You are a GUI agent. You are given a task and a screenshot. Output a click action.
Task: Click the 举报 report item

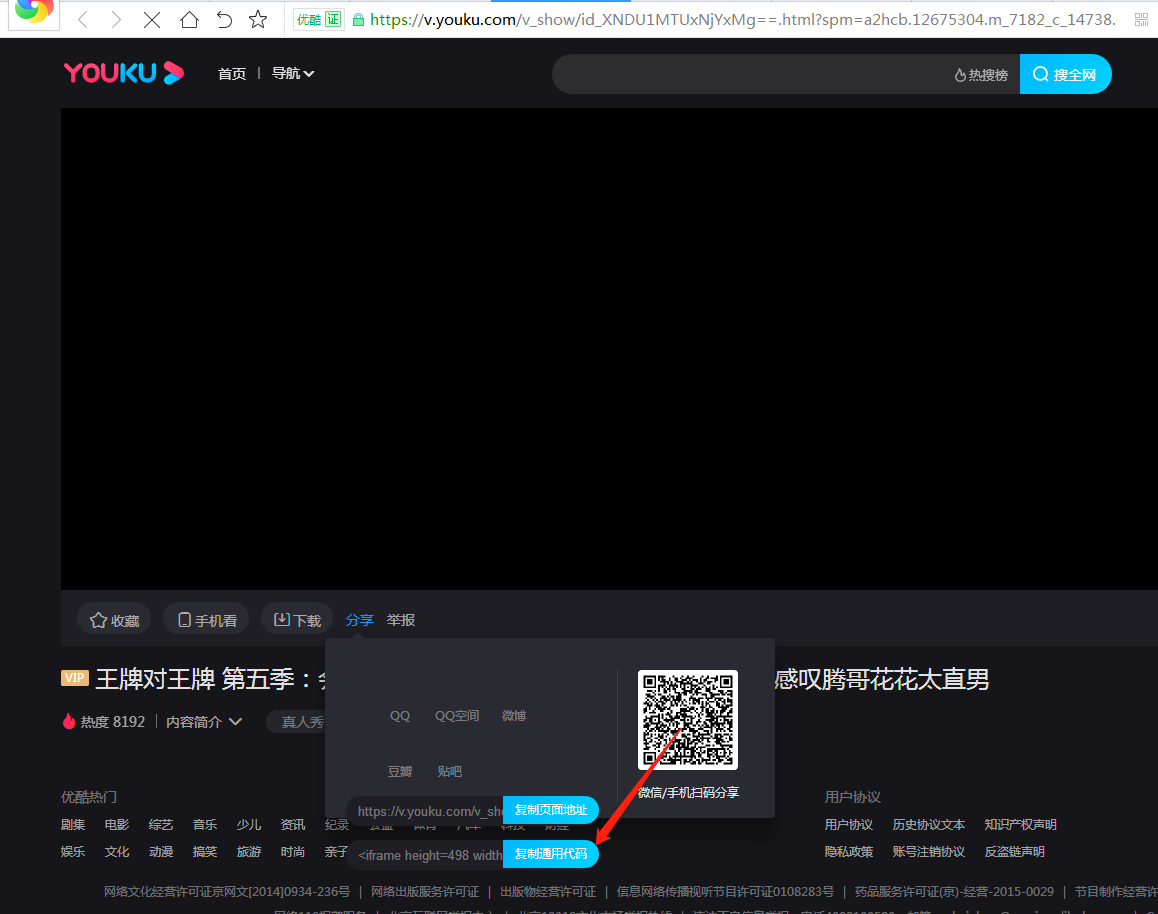pyautogui.click(x=401, y=620)
